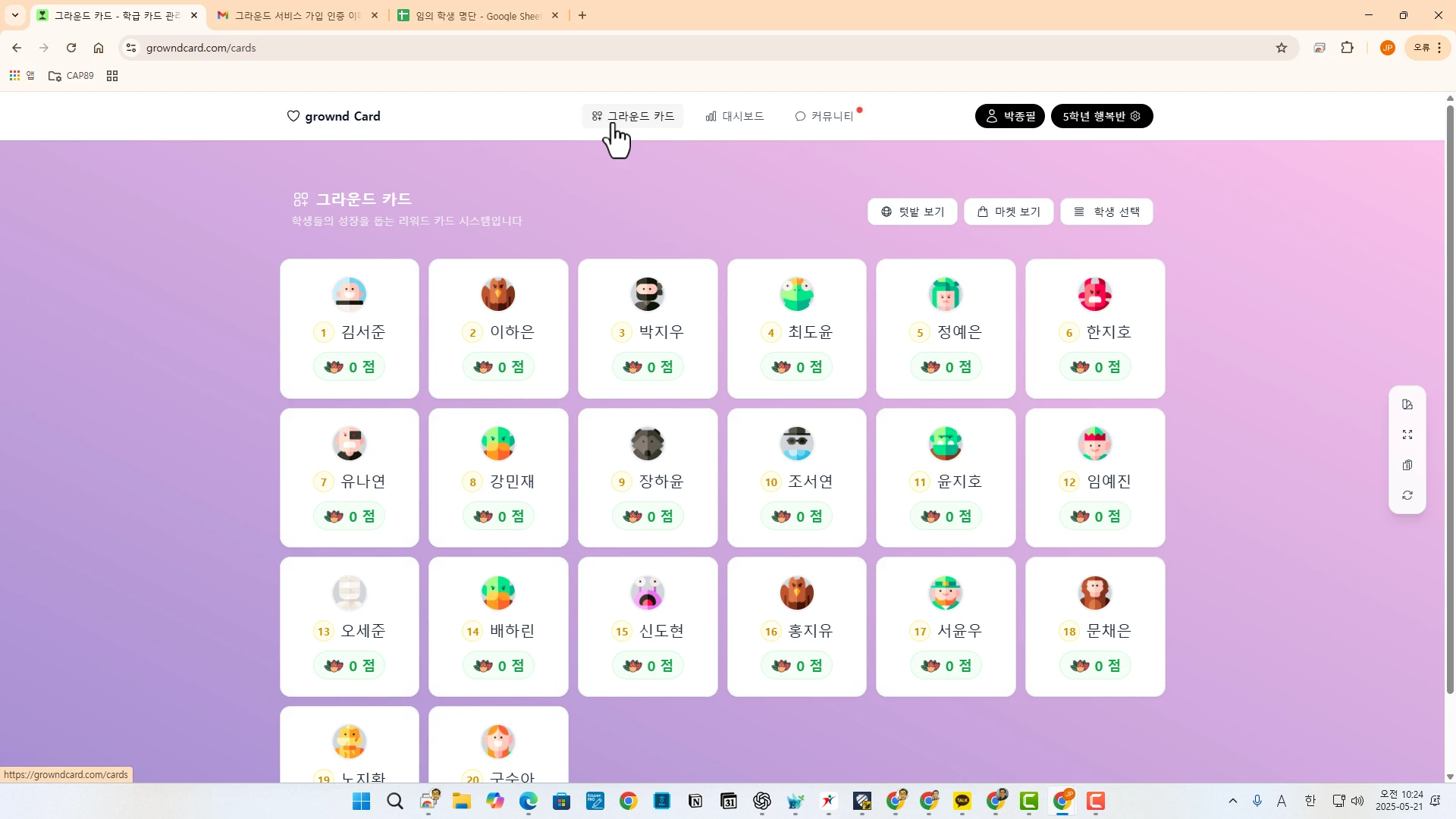1456x819 pixels.
Task: Click 신도현's purple monster avatar
Action: [x=648, y=593]
